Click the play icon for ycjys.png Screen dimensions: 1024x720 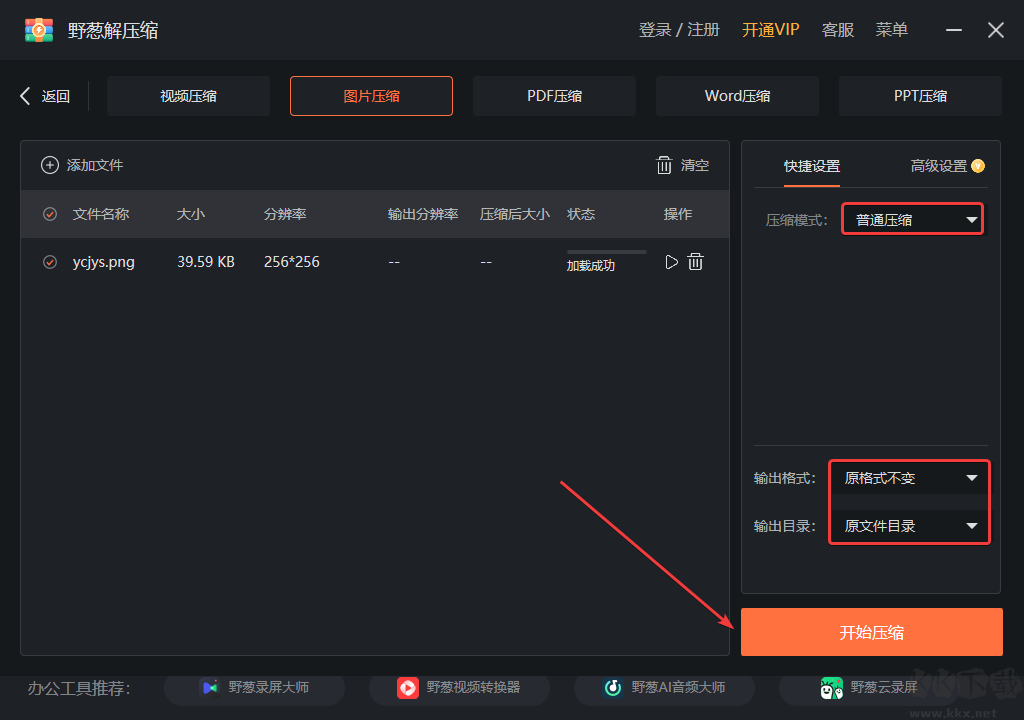[671, 262]
